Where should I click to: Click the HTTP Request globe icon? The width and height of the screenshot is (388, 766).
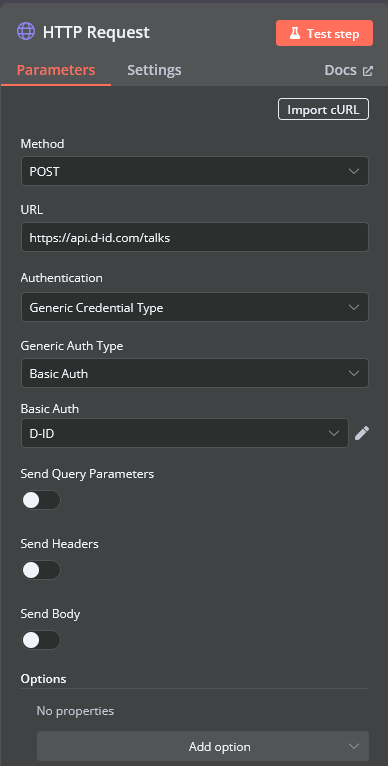pyautogui.click(x=26, y=31)
